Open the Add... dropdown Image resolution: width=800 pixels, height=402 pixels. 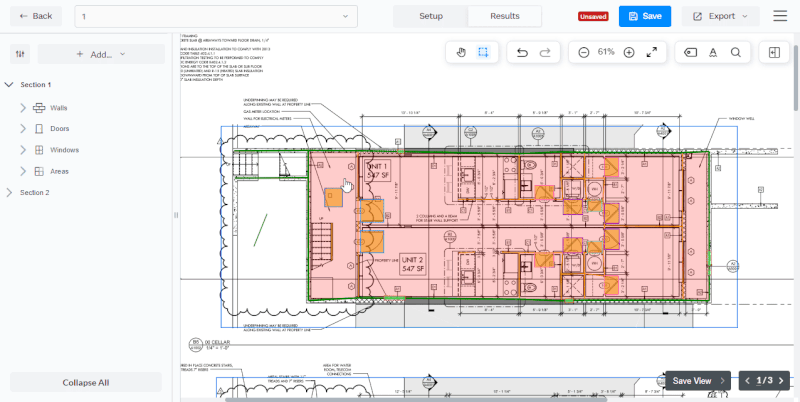coord(100,54)
